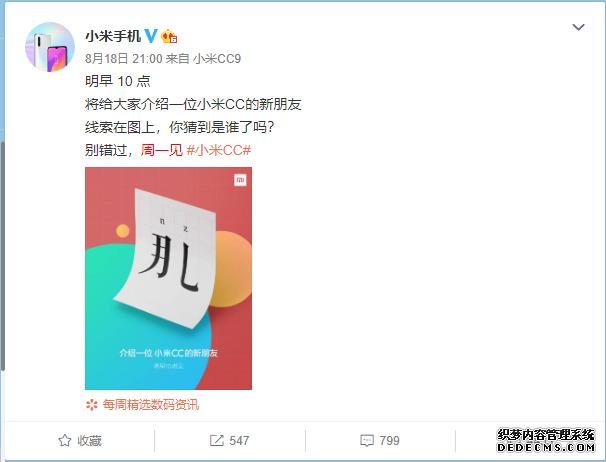
Task: Click the red 周一见 highlighted text
Action: (x=162, y=150)
